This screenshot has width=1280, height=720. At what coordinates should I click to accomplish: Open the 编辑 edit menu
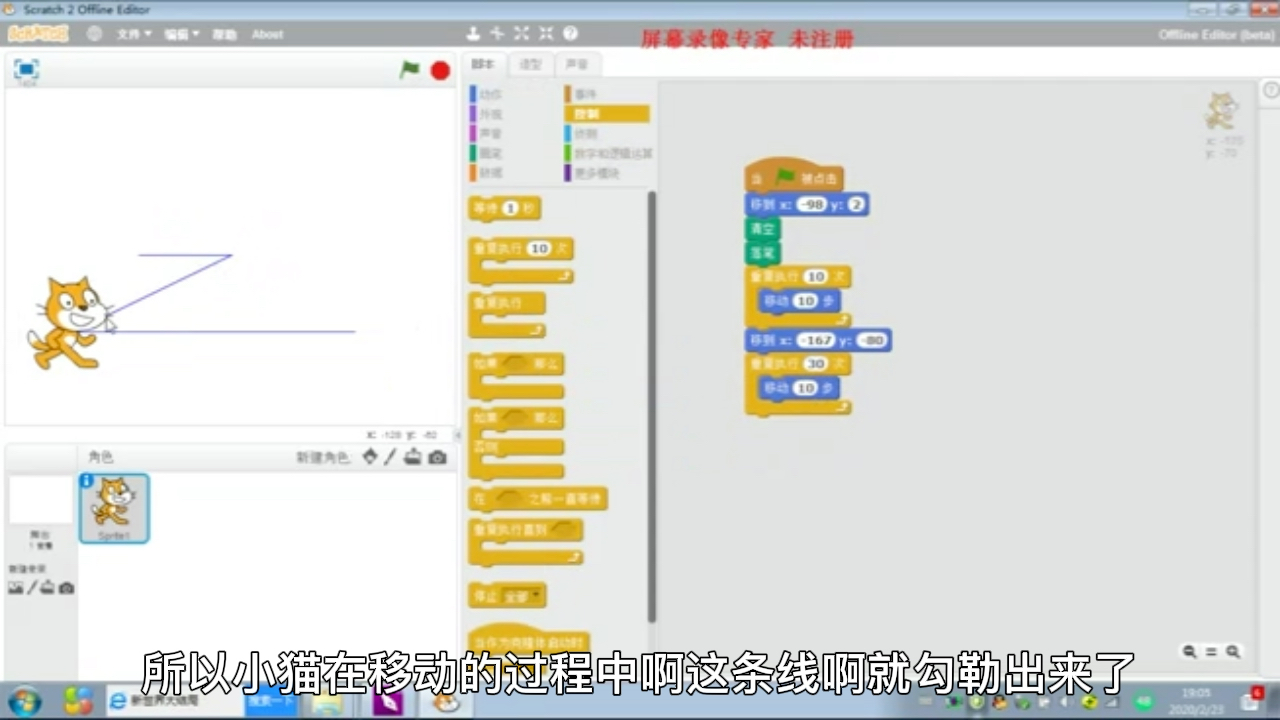click(x=179, y=33)
